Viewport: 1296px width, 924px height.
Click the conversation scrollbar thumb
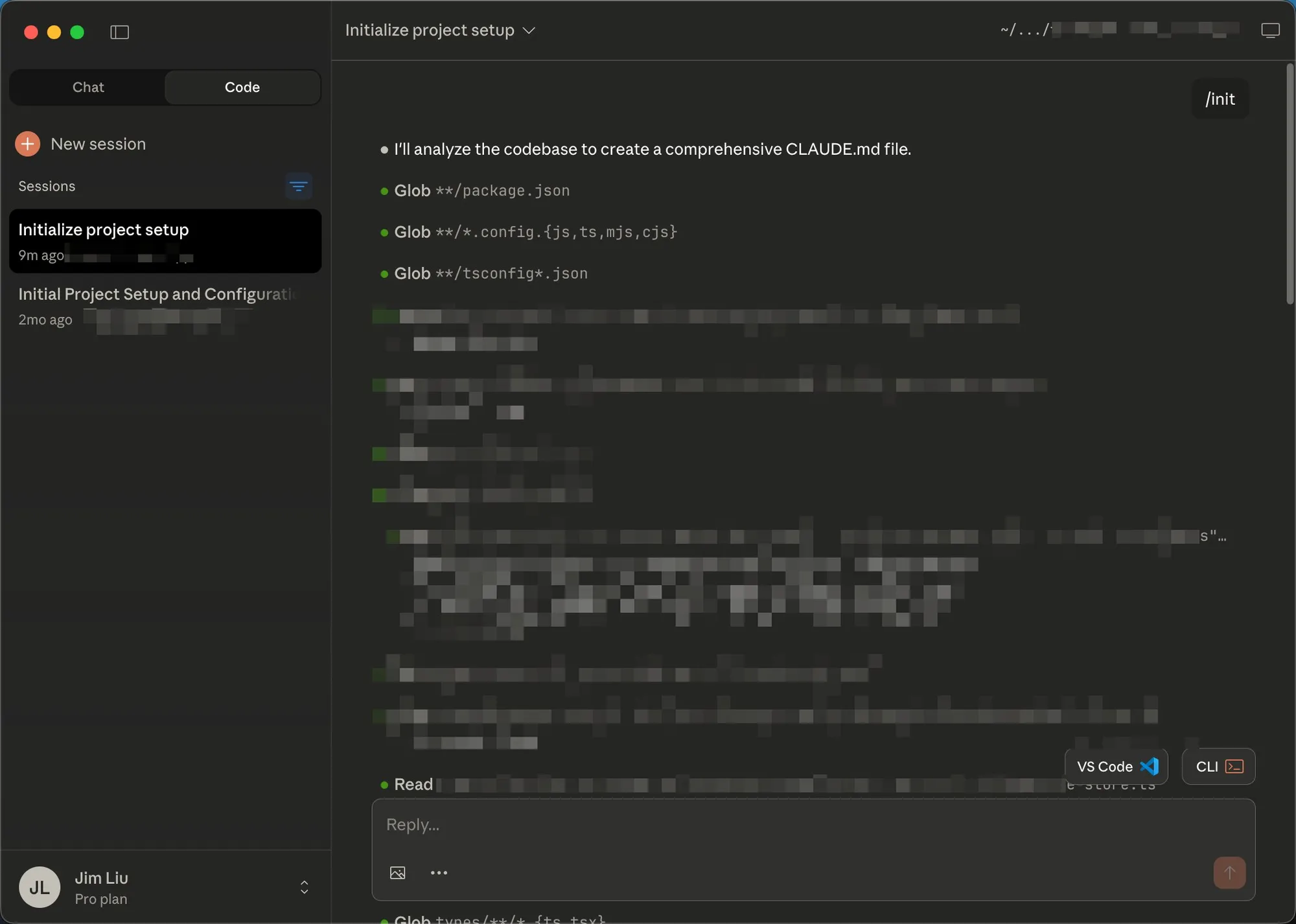pos(1290,183)
